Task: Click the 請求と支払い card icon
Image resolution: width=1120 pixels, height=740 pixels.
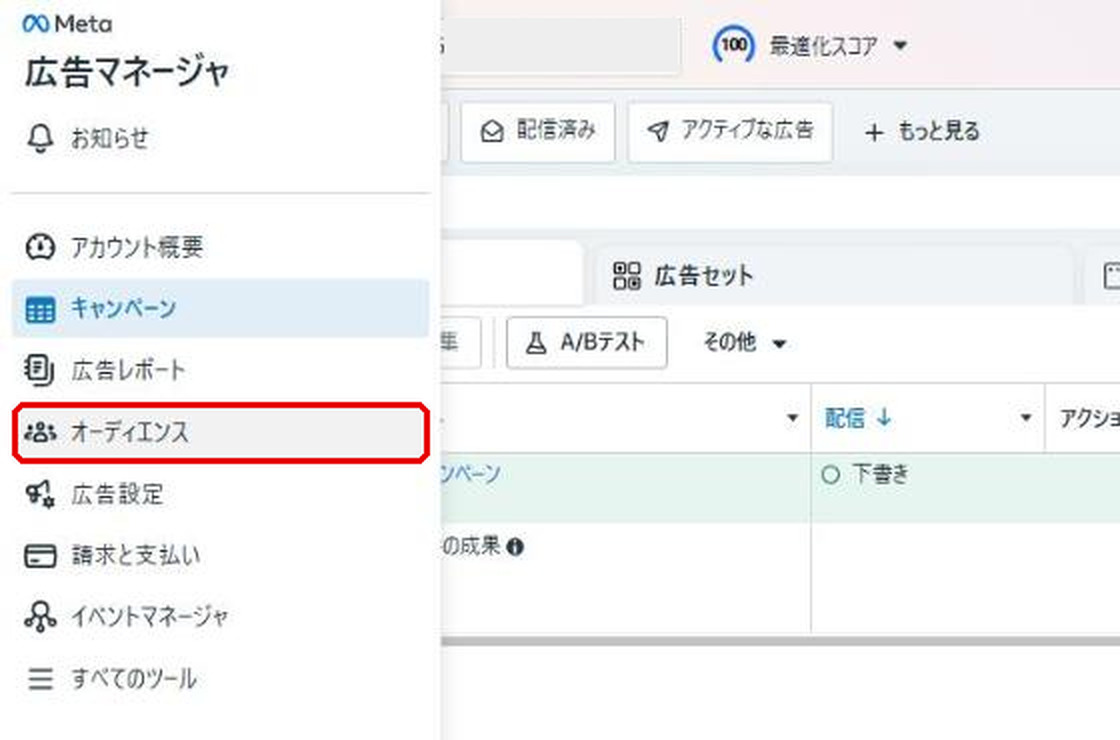Action: [40, 556]
